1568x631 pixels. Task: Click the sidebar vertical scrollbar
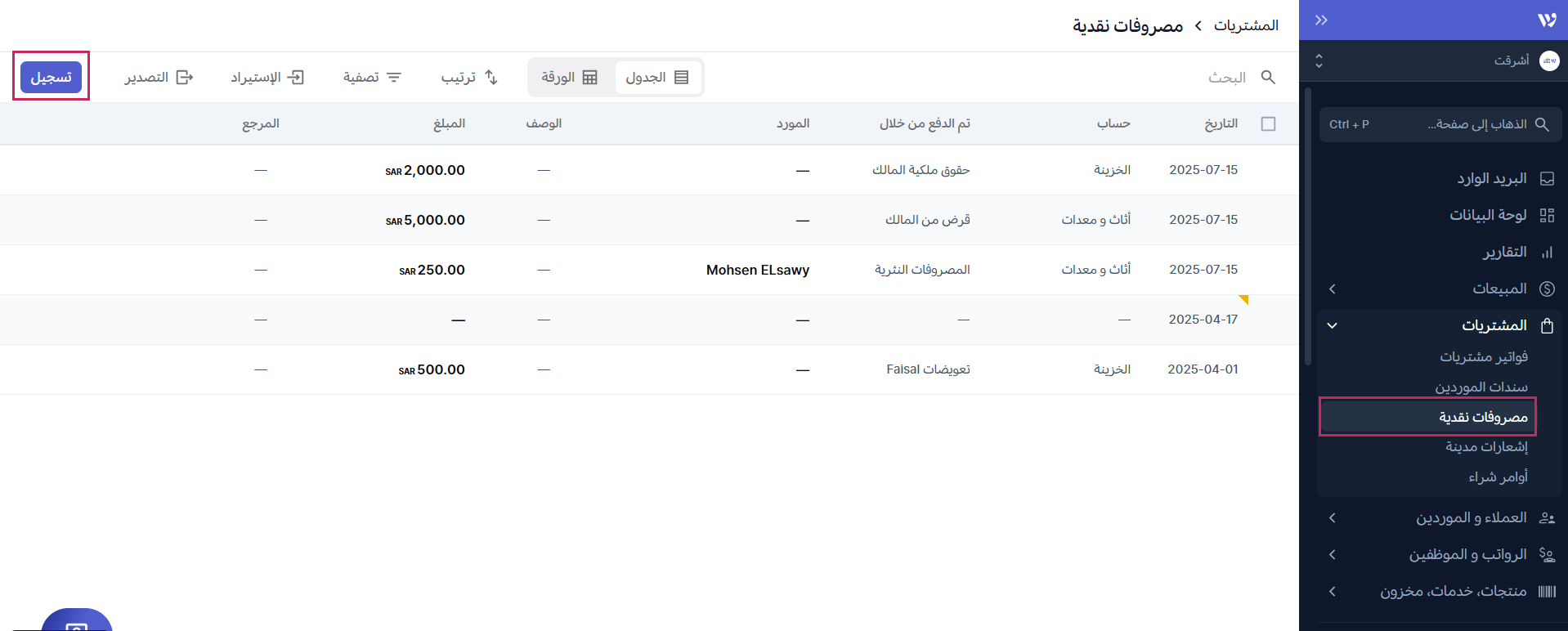click(x=1308, y=229)
